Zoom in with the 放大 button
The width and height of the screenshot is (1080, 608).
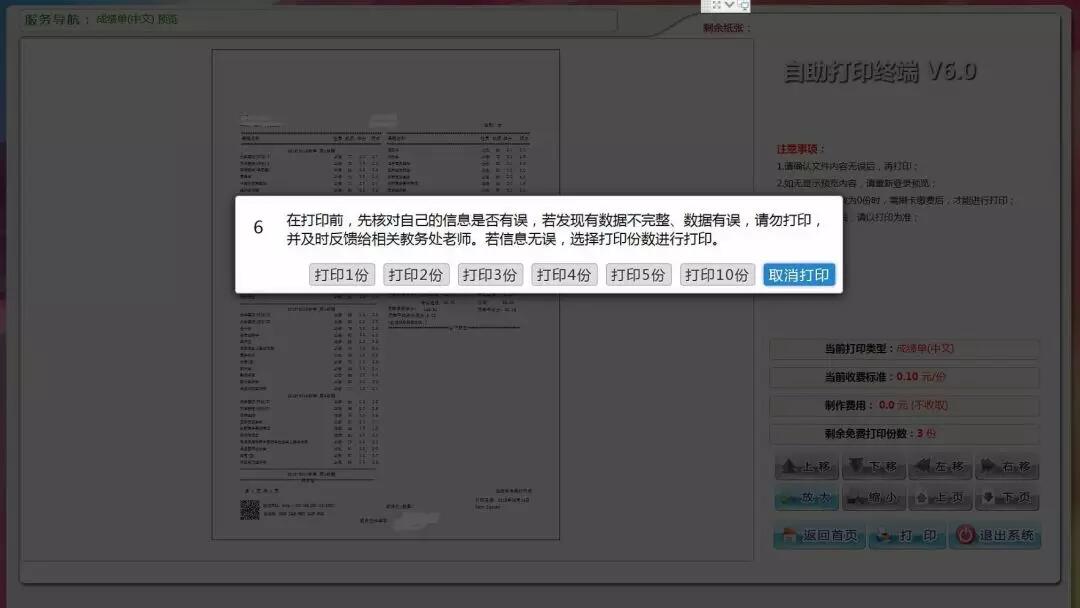(806, 499)
